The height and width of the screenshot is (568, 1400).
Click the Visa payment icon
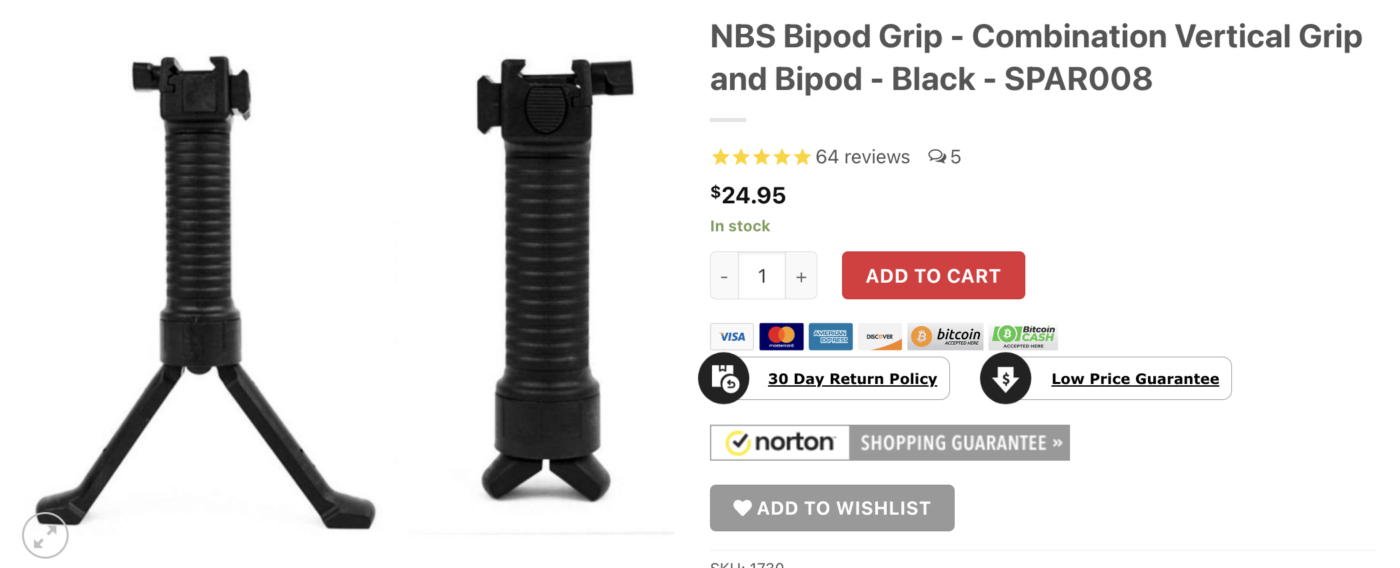[x=732, y=337]
